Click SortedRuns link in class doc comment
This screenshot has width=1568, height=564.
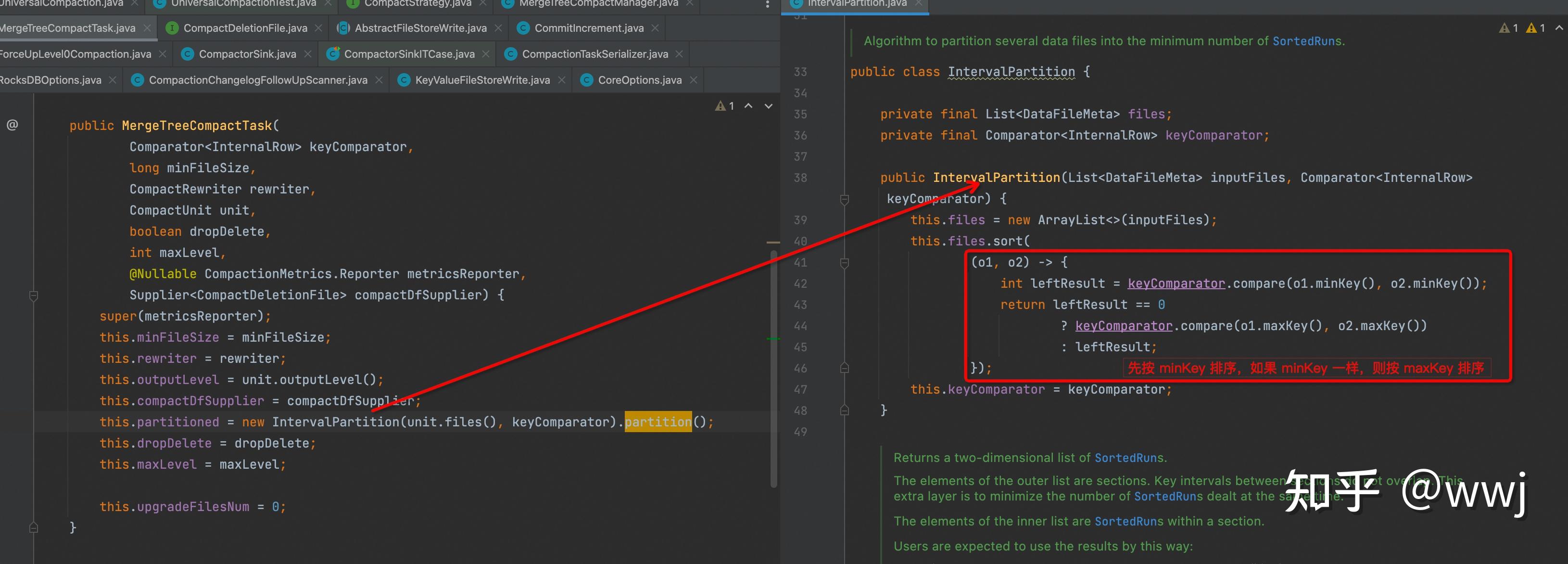click(1306, 41)
